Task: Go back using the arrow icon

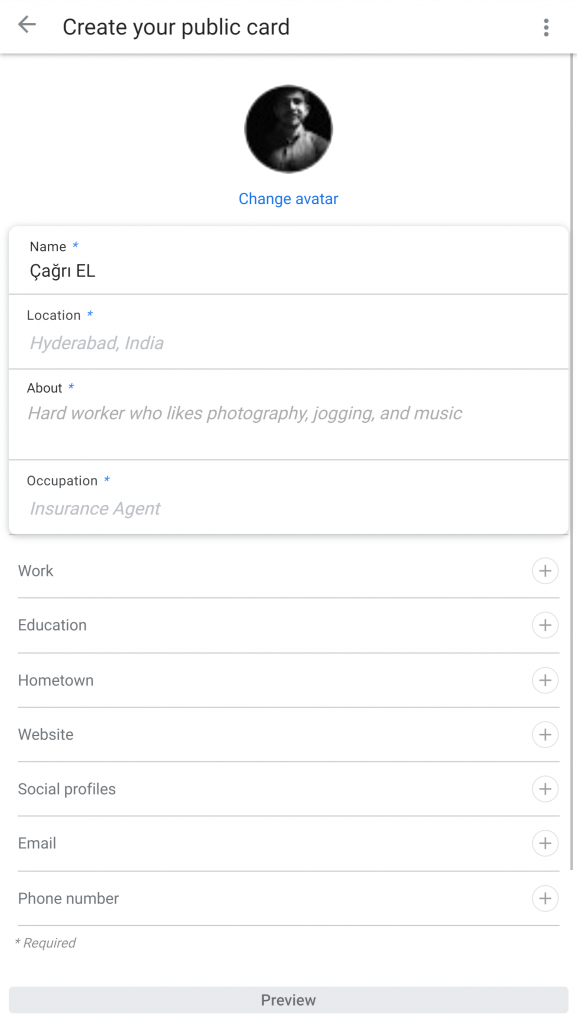Action: (27, 25)
